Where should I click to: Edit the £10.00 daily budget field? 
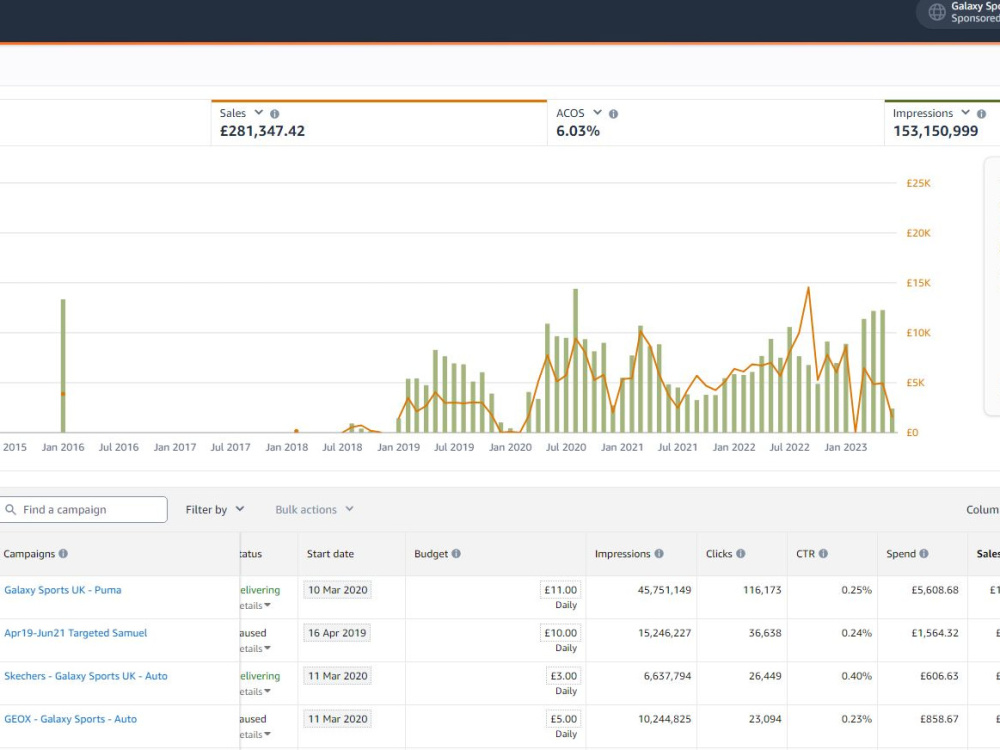coord(561,633)
